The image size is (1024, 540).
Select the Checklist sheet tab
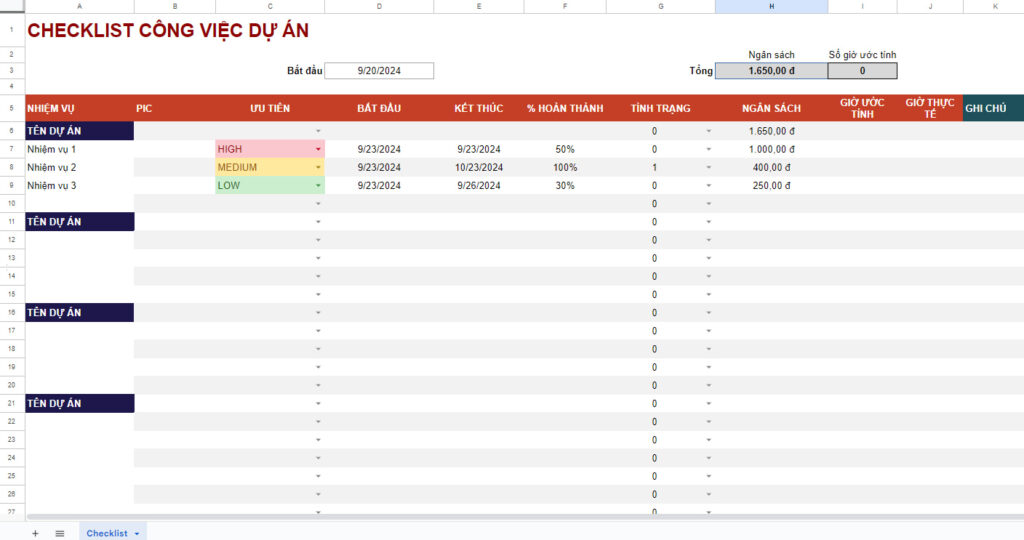coord(106,533)
